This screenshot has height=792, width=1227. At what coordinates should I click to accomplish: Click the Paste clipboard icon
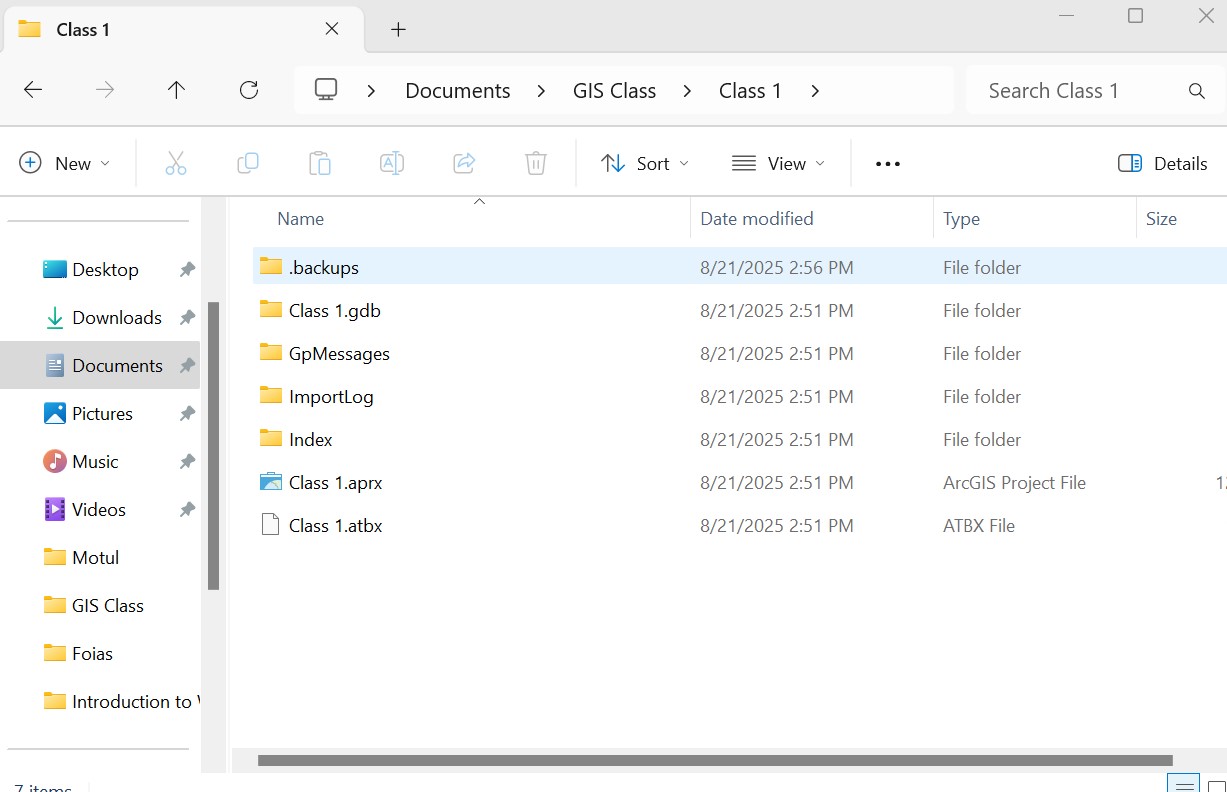pos(320,163)
